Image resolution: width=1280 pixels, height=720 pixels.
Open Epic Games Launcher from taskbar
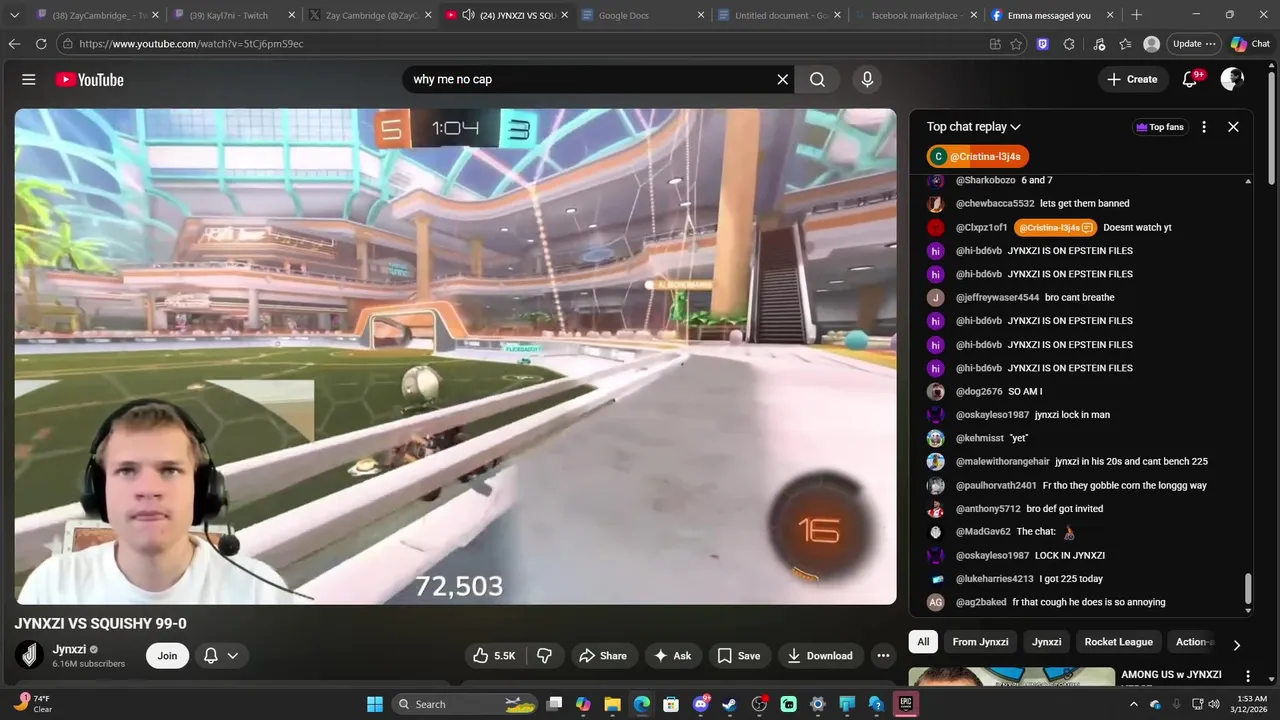(905, 704)
